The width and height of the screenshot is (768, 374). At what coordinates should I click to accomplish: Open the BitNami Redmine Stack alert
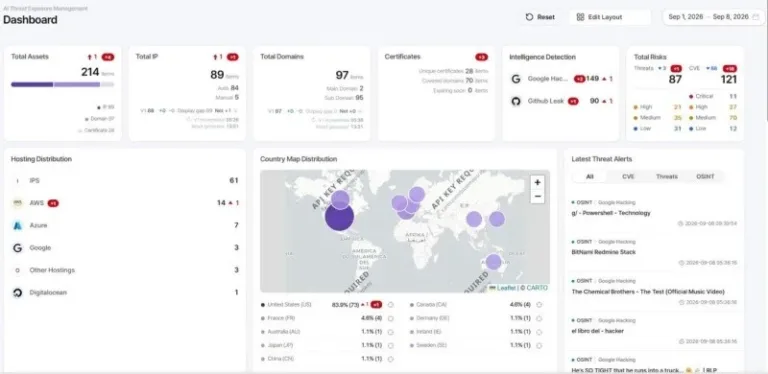pyautogui.click(x=603, y=252)
